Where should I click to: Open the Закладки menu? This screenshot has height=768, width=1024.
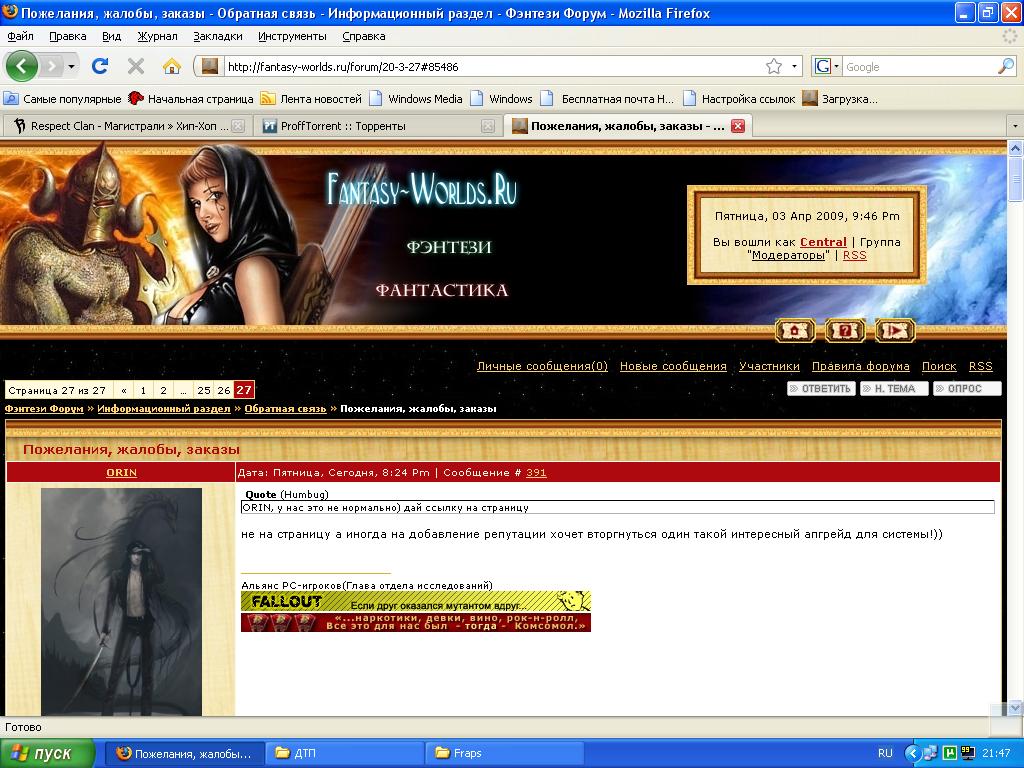pos(217,36)
